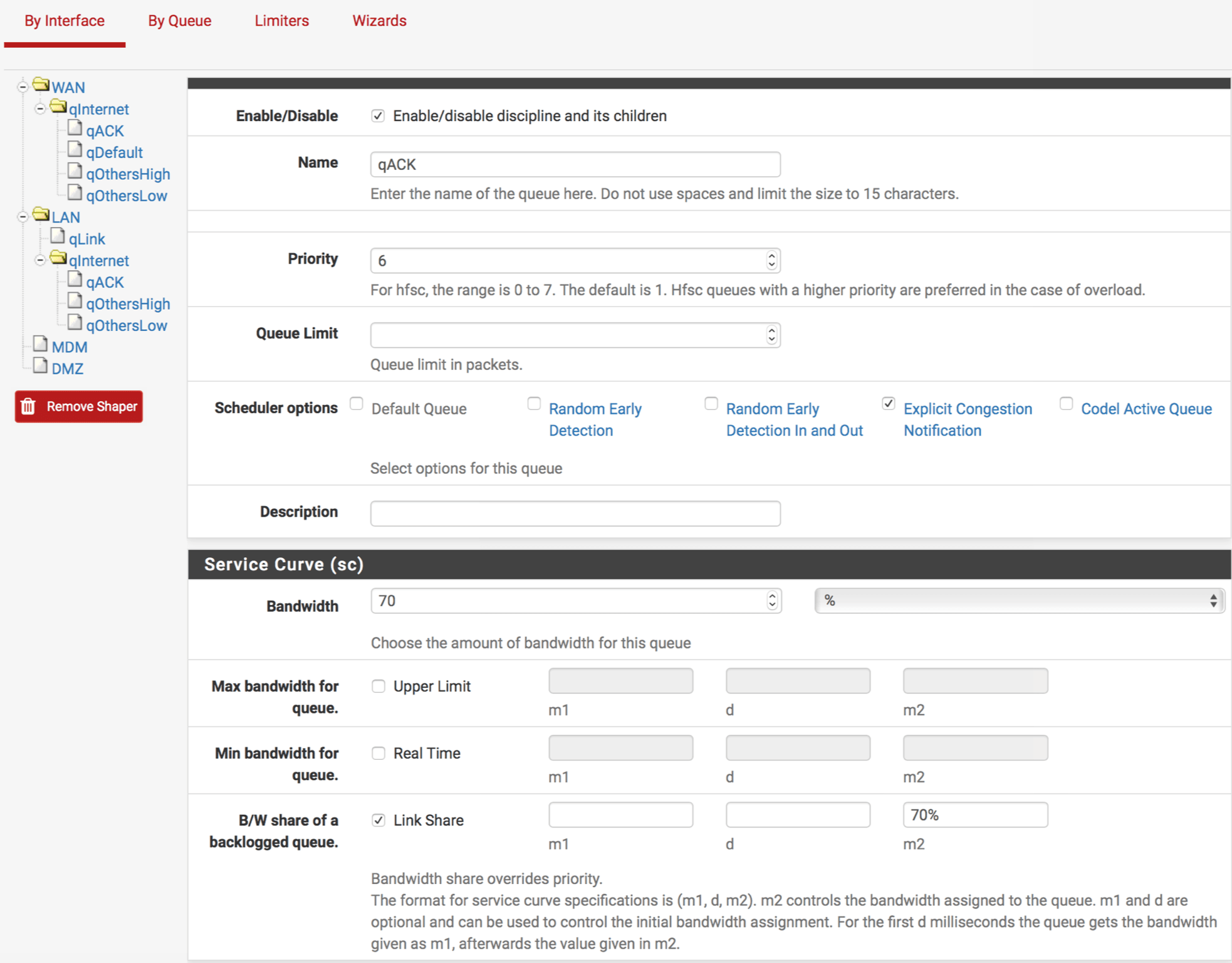Collapse the WAN tree node

(x=23, y=87)
